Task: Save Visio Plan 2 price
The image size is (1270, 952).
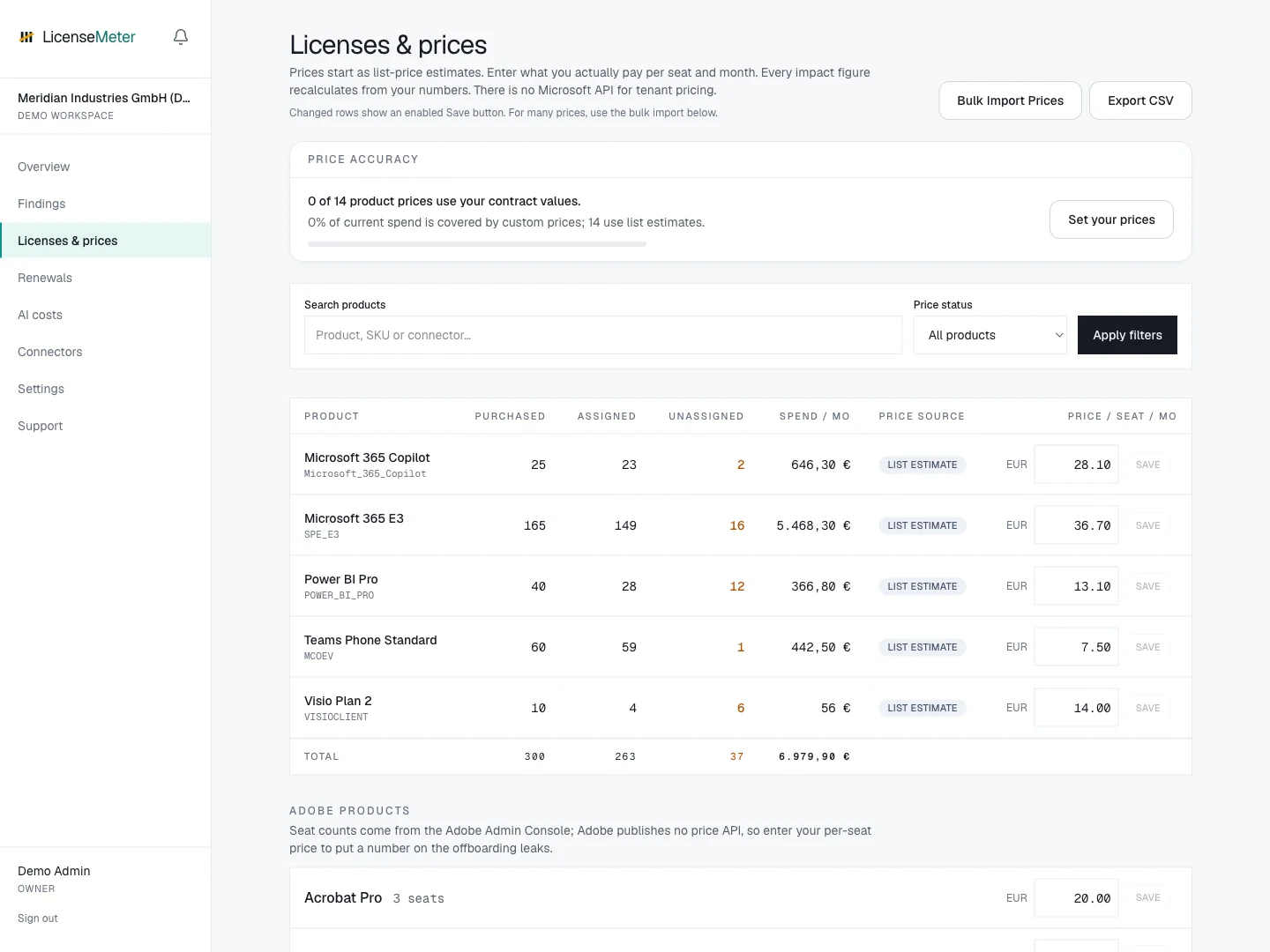Action: (1148, 708)
